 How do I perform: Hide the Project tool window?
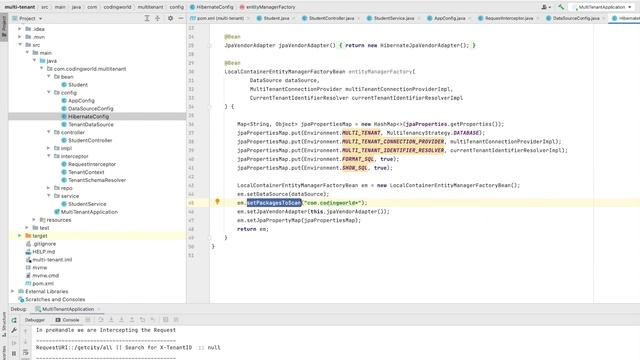[x=181, y=18]
